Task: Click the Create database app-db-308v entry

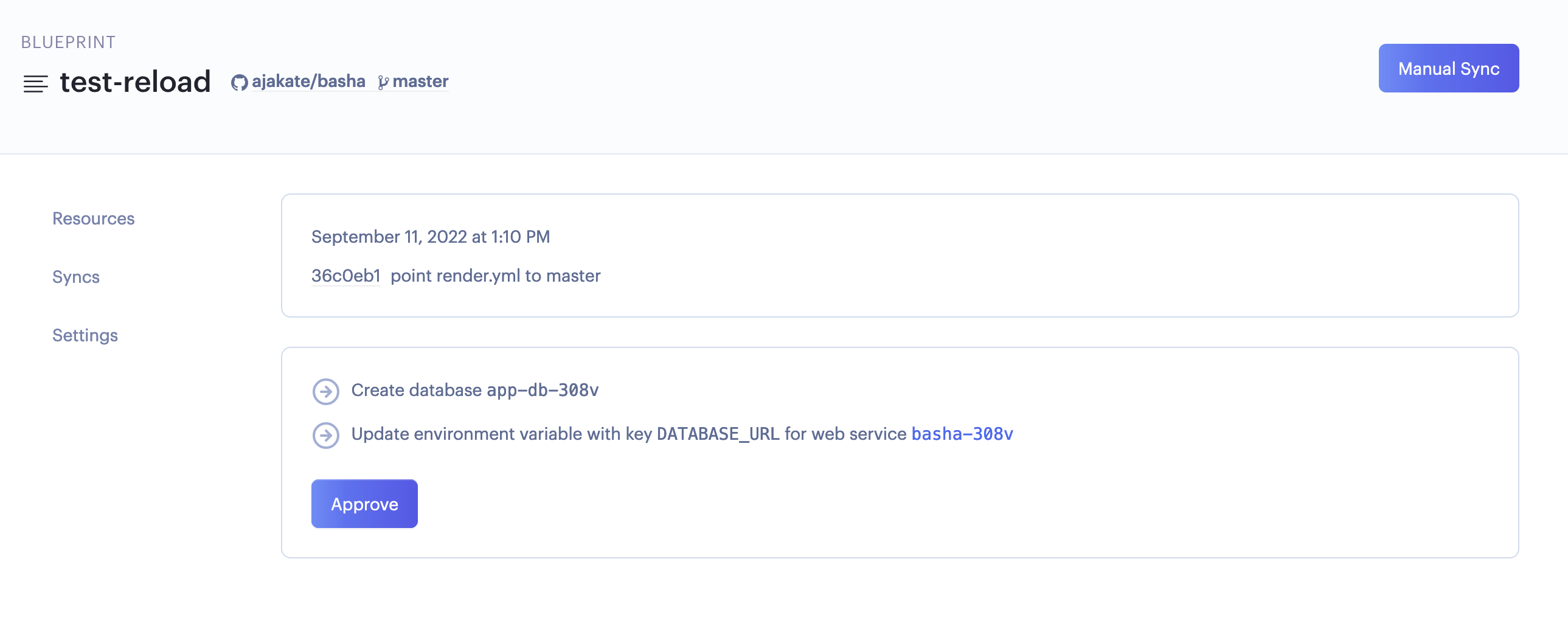Action: point(474,390)
